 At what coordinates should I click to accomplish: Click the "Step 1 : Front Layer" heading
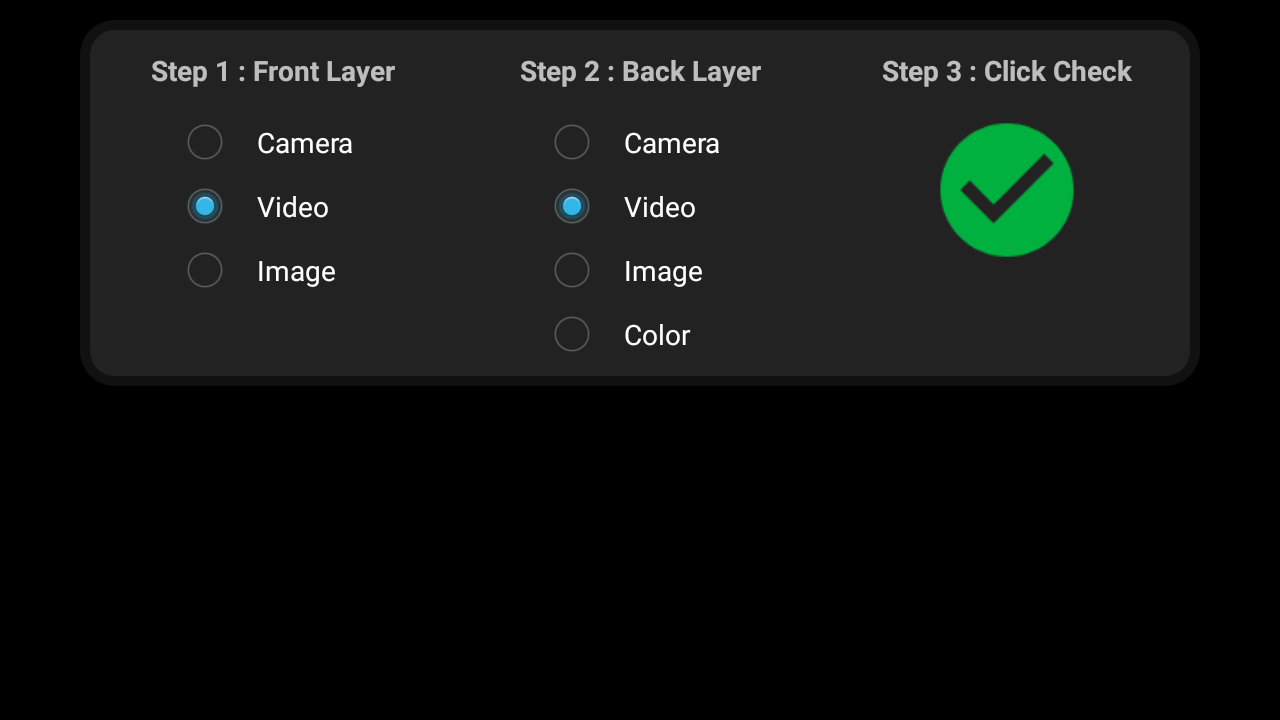(273, 72)
